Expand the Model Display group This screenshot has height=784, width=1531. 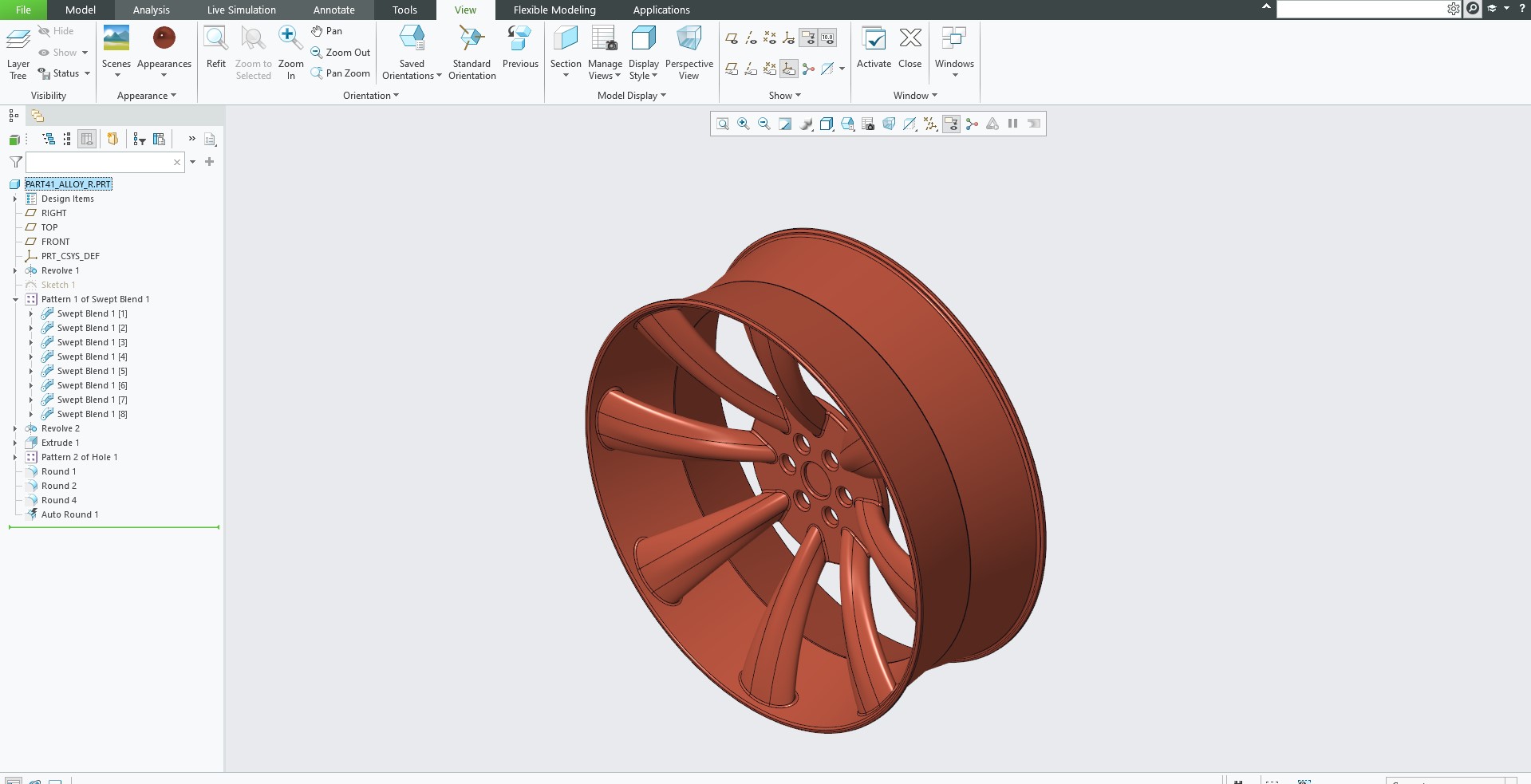pos(632,96)
